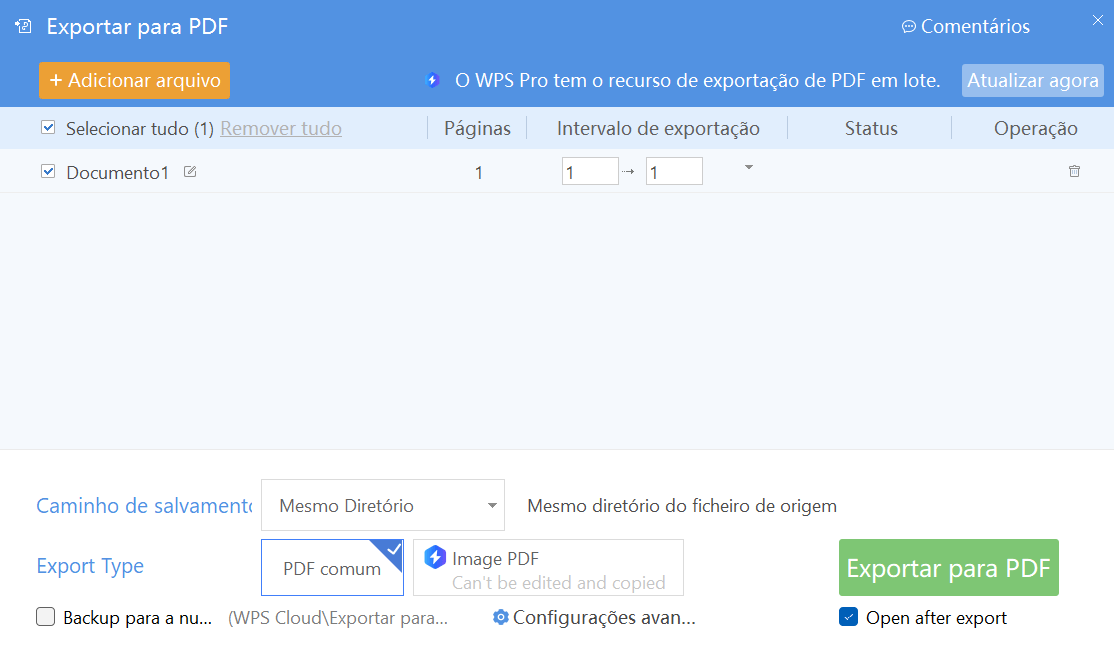Uncheck Selecionar tudo
1114x666 pixels.
click(47, 128)
